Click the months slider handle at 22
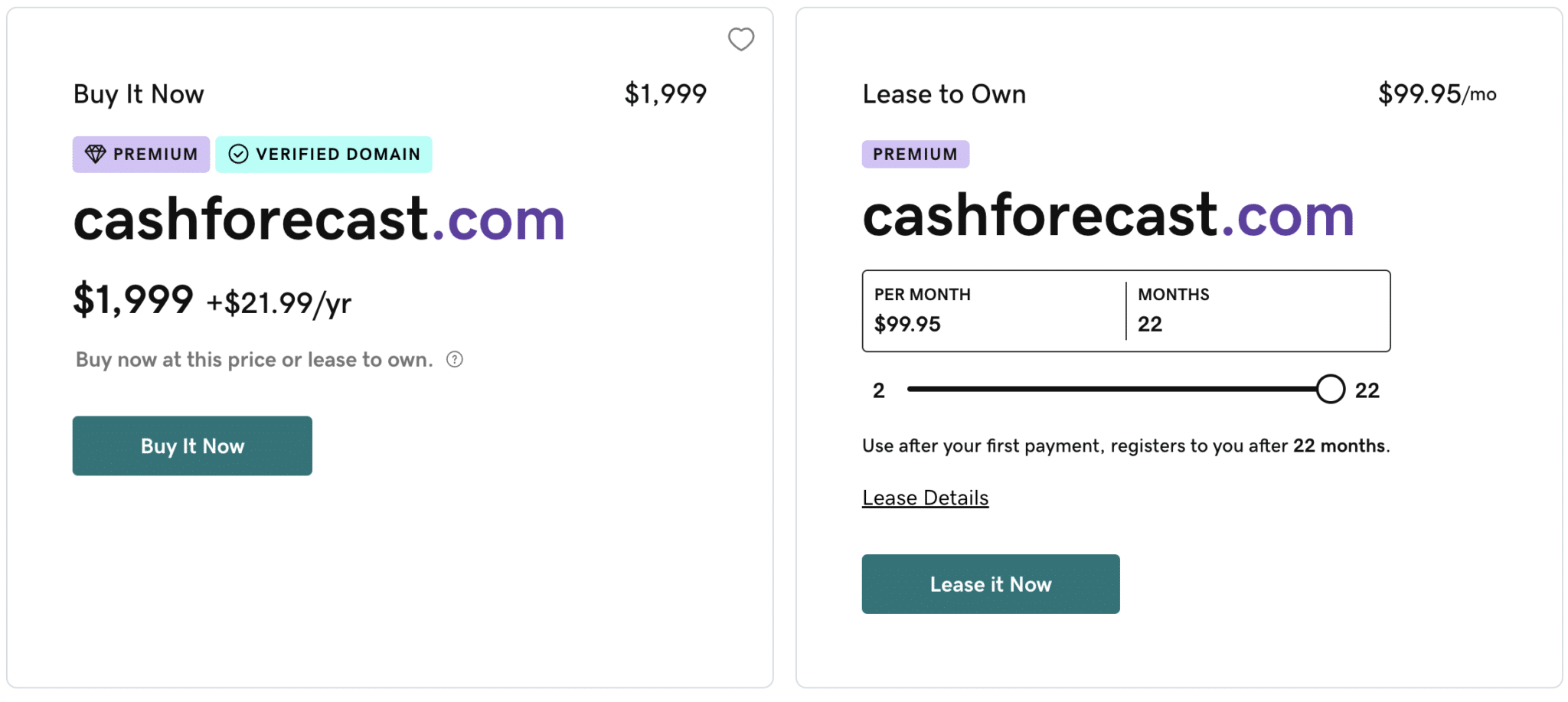This screenshot has width=1568, height=702. (1331, 389)
